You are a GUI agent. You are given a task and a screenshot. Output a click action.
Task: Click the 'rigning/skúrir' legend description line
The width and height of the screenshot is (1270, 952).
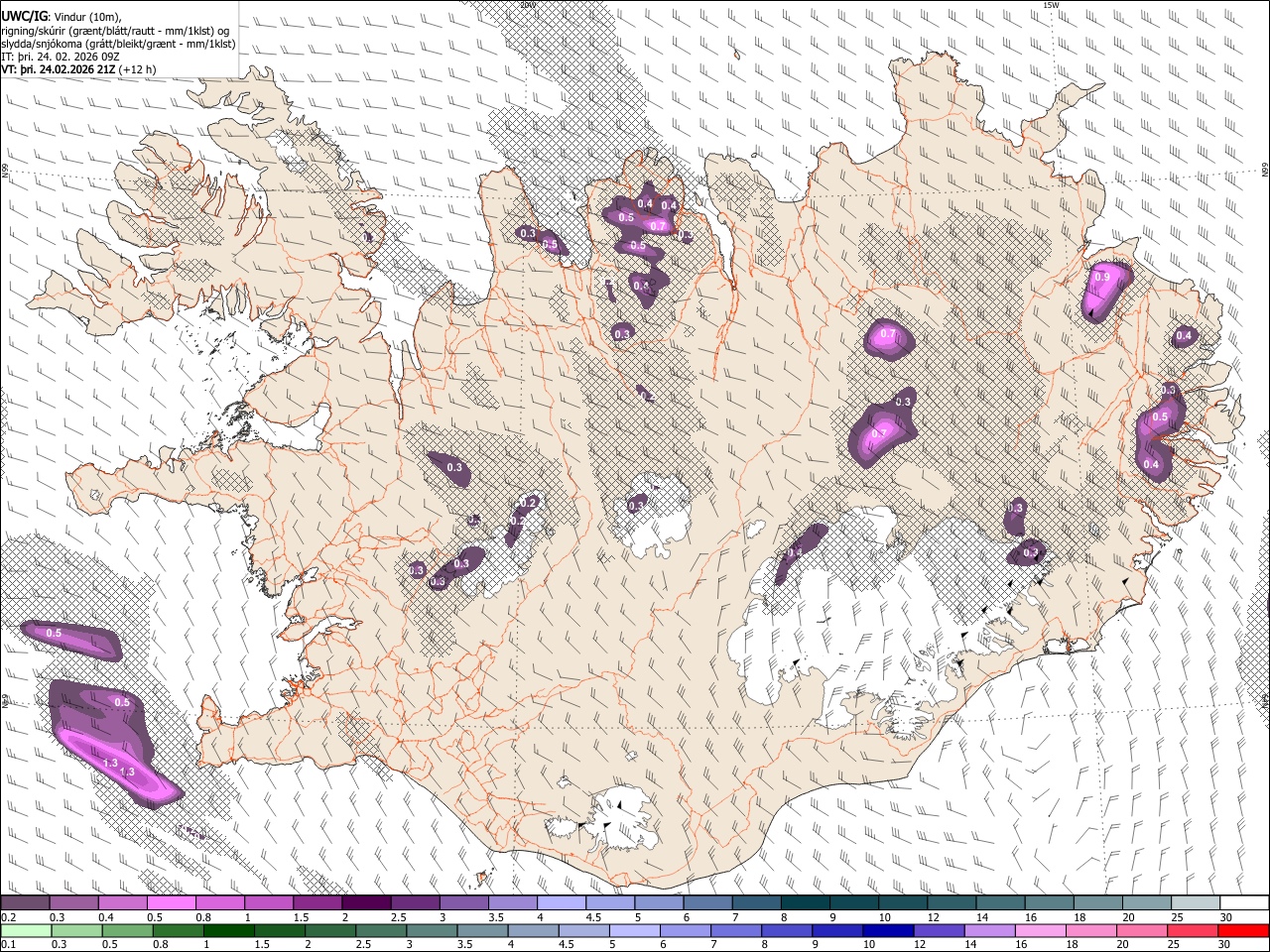click(114, 31)
